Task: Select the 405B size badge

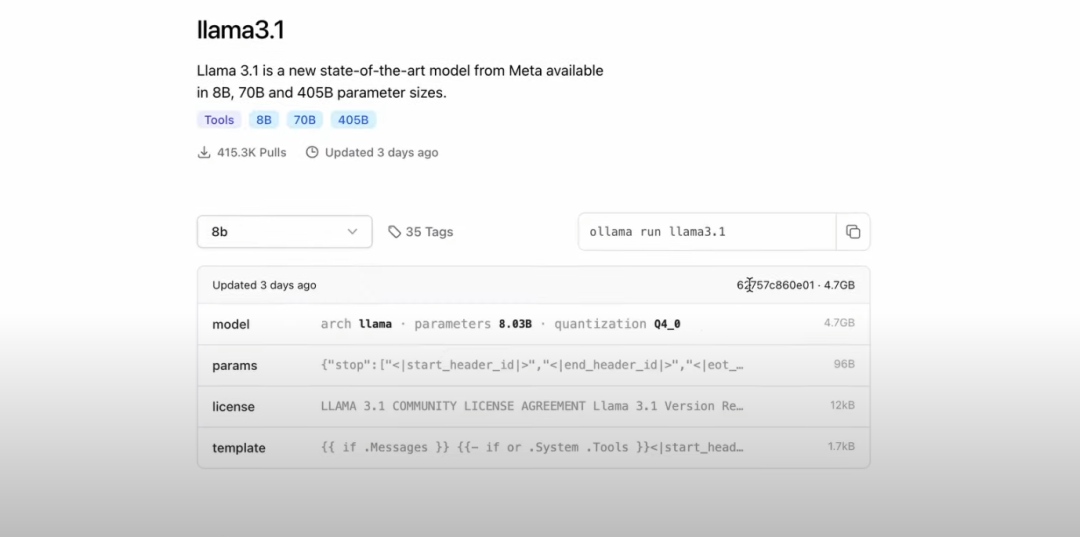Action: point(353,120)
